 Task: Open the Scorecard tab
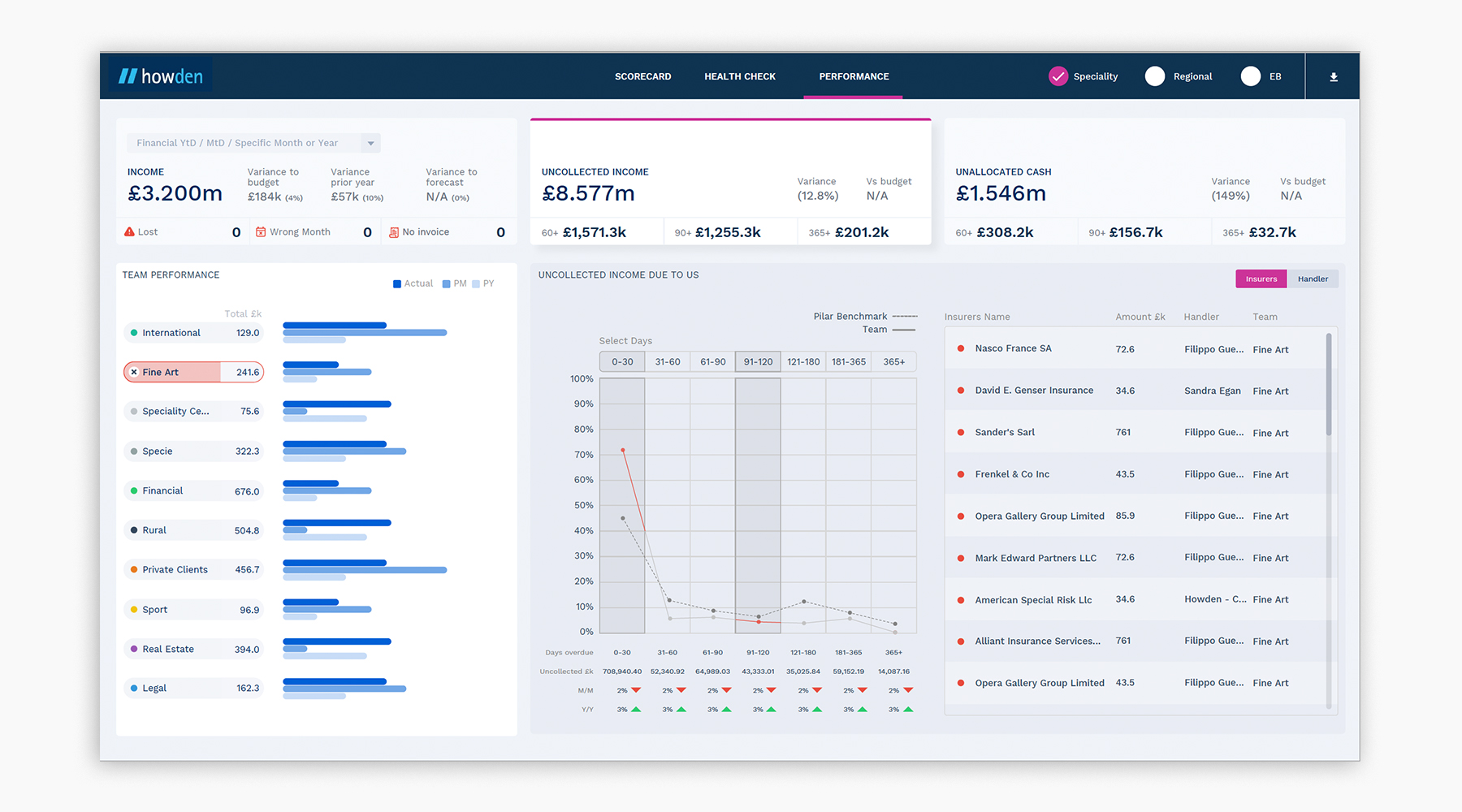tap(642, 76)
